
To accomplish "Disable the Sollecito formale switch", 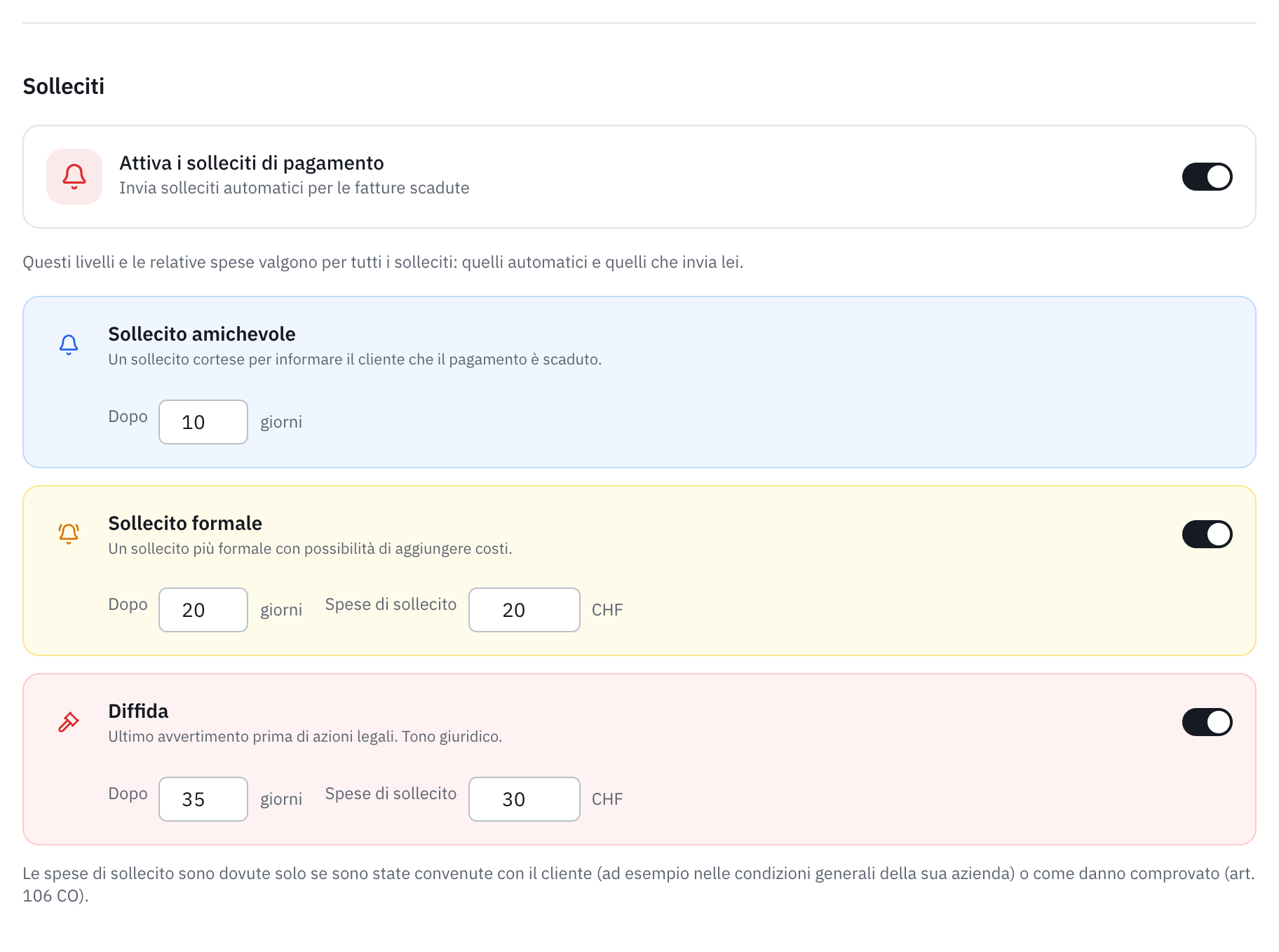I will [x=1207, y=534].
